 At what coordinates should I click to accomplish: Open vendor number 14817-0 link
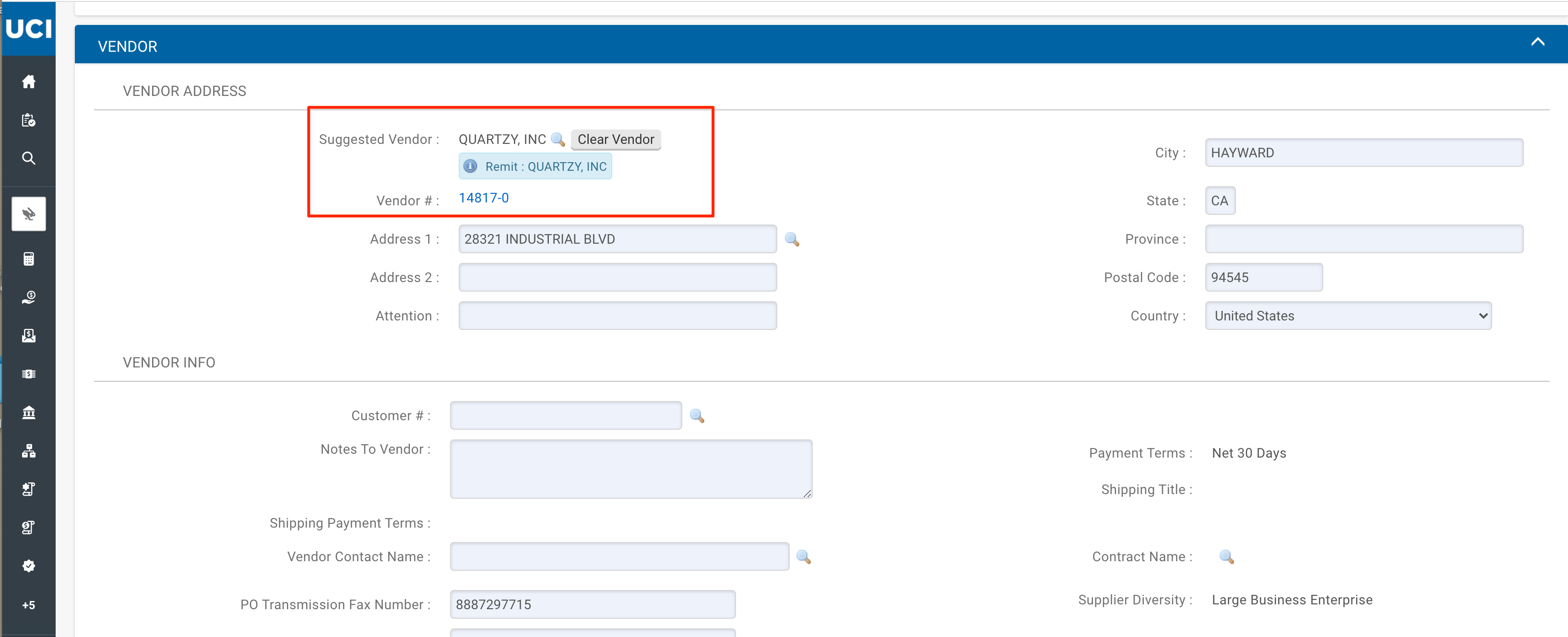coord(483,198)
